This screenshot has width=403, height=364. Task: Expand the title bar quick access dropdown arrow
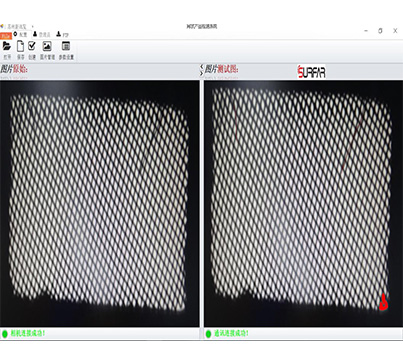pos(33,26)
